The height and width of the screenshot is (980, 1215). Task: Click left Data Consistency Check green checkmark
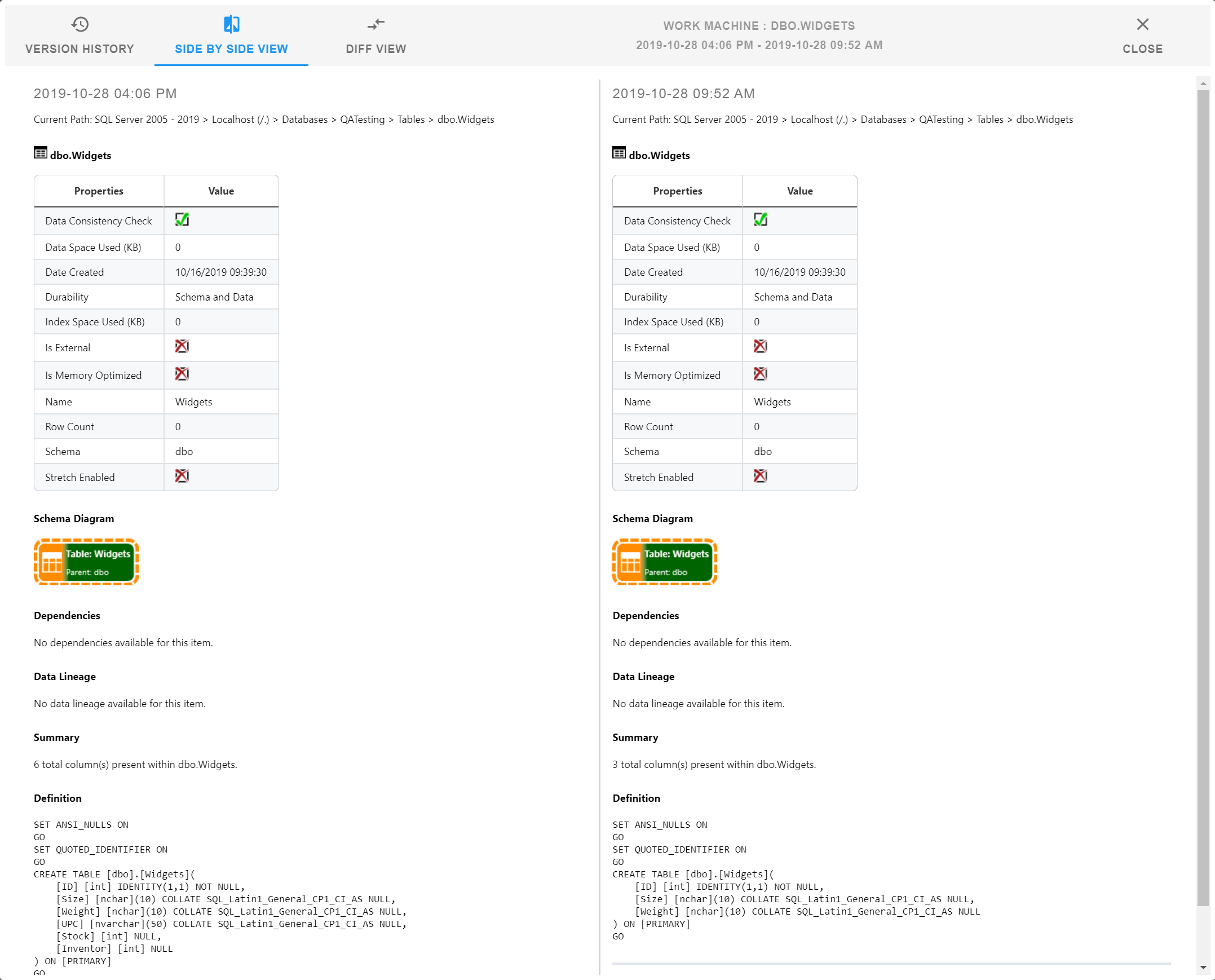(x=182, y=219)
